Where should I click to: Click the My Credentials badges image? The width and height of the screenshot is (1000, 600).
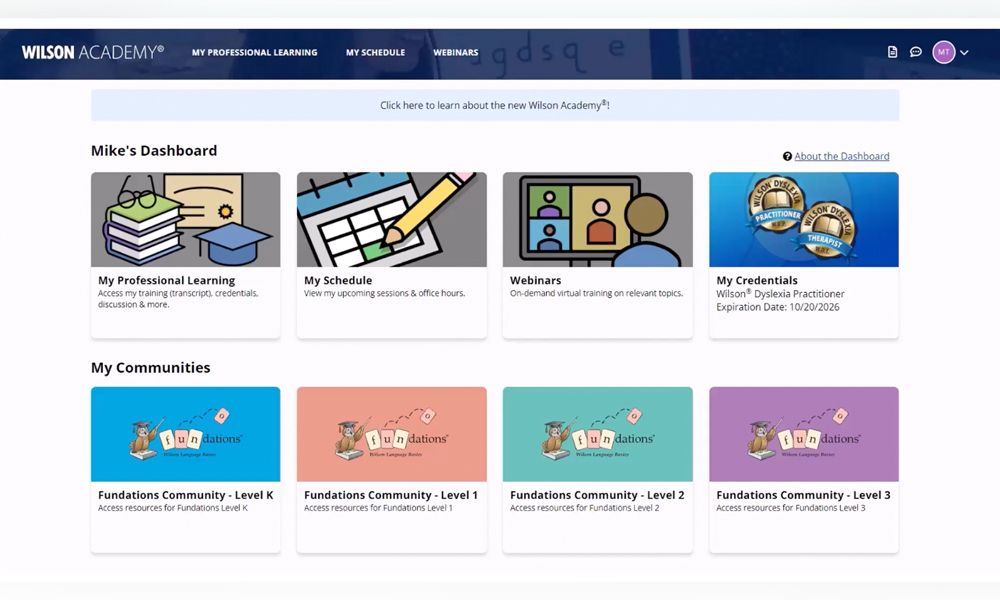tap(804, 219)
